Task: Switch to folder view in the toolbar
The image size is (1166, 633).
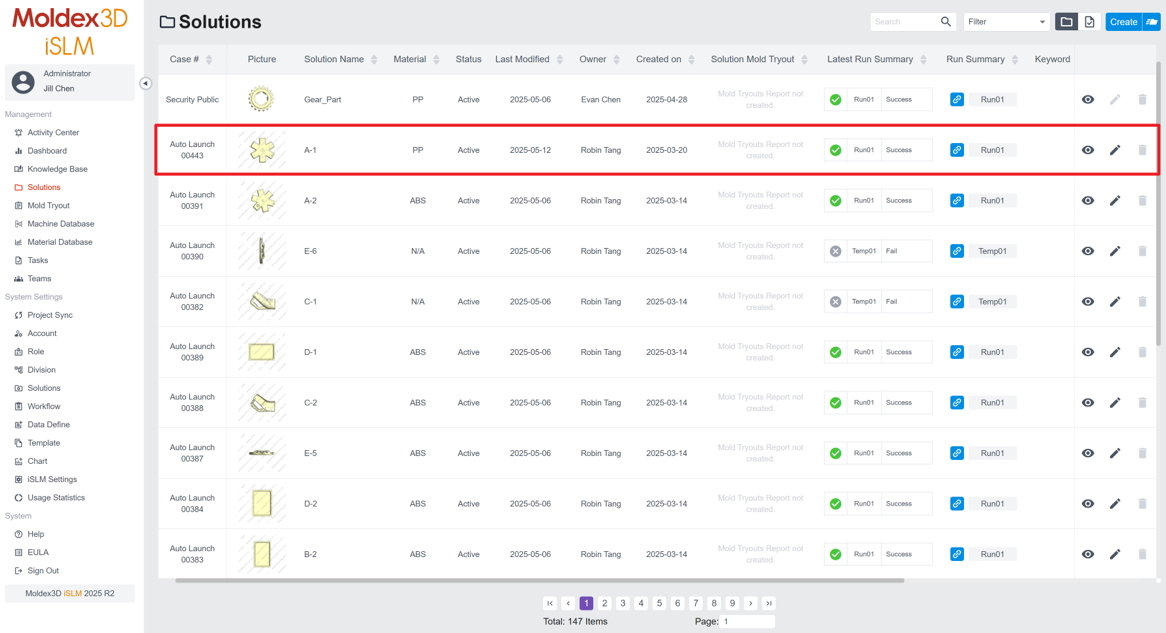Action: (1066, 22)
